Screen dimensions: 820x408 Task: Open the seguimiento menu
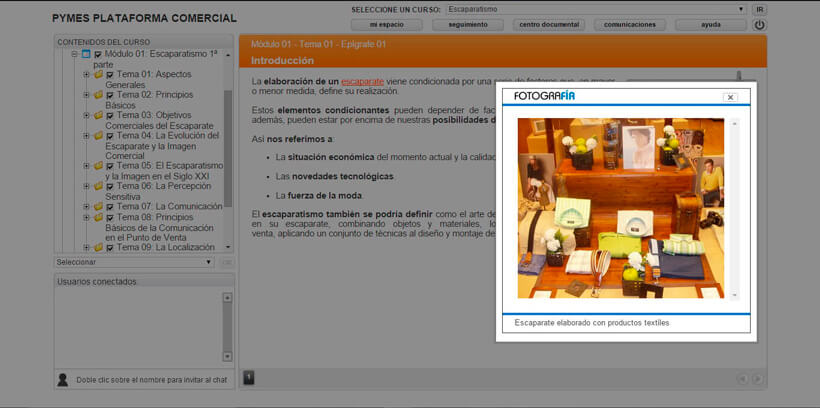click(x=468, y=25)
